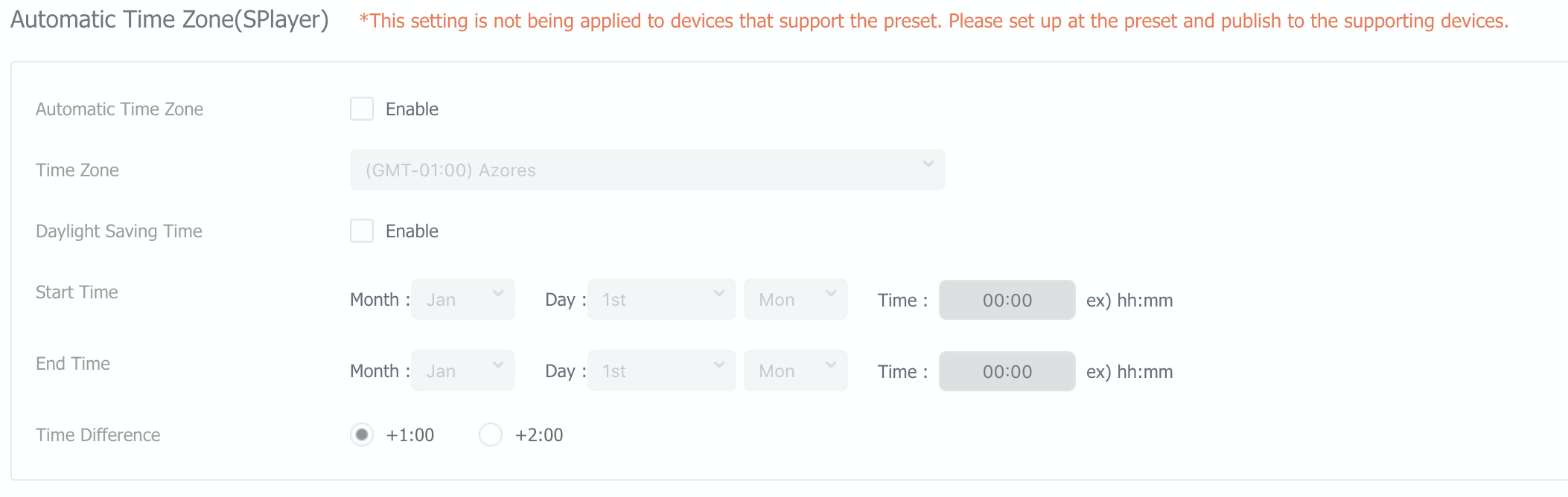Click the Start Time day ordinal chevron arrow
This screenshot has height=497, width=1568.
[719, 293]
